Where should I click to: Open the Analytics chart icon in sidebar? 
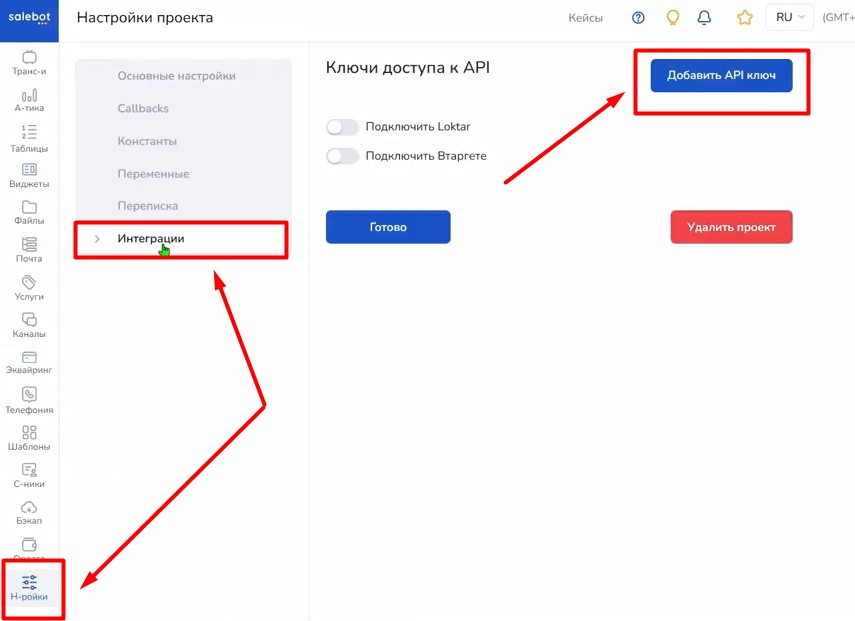(x=29, y=95)
